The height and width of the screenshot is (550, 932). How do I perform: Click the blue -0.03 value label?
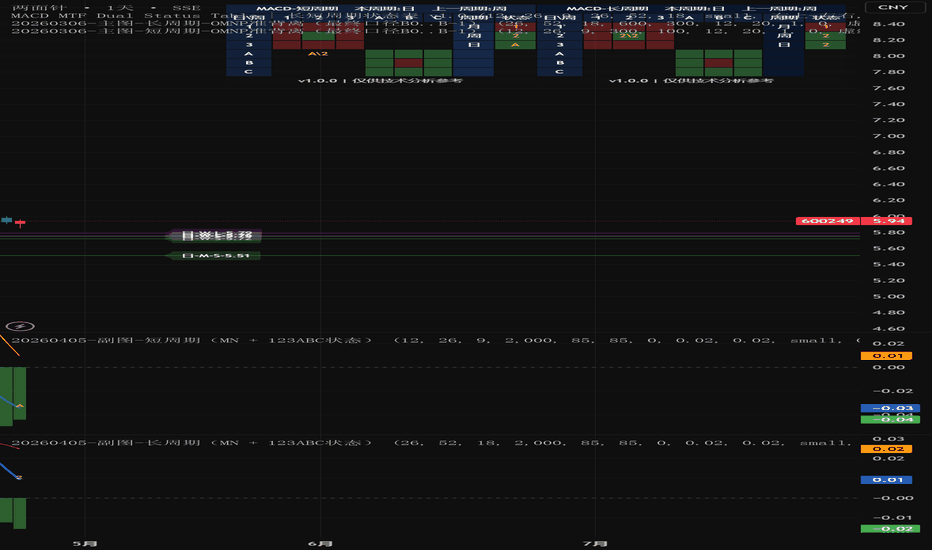click(890, 408)
